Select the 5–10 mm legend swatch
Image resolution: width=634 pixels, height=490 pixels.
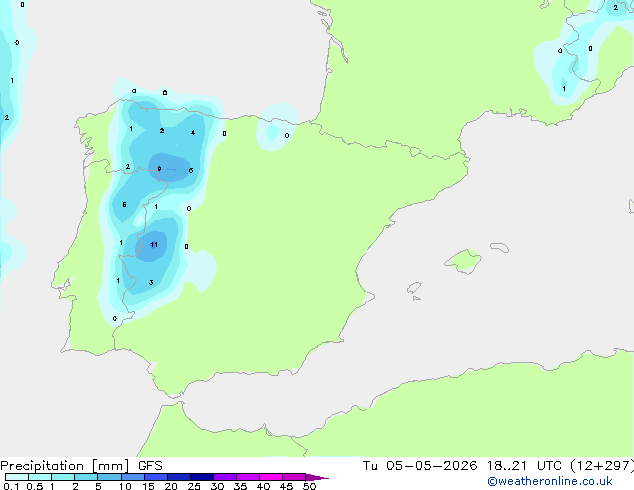click(109, 477)
